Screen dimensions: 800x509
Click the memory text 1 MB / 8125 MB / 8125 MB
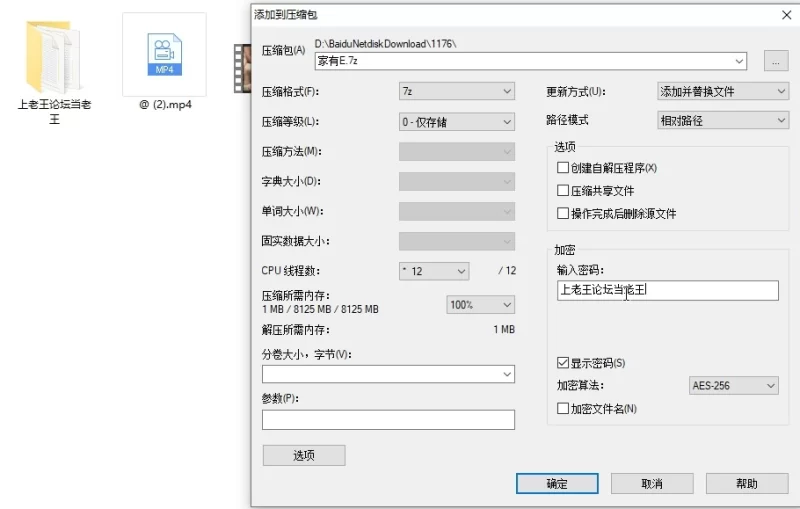320,309
